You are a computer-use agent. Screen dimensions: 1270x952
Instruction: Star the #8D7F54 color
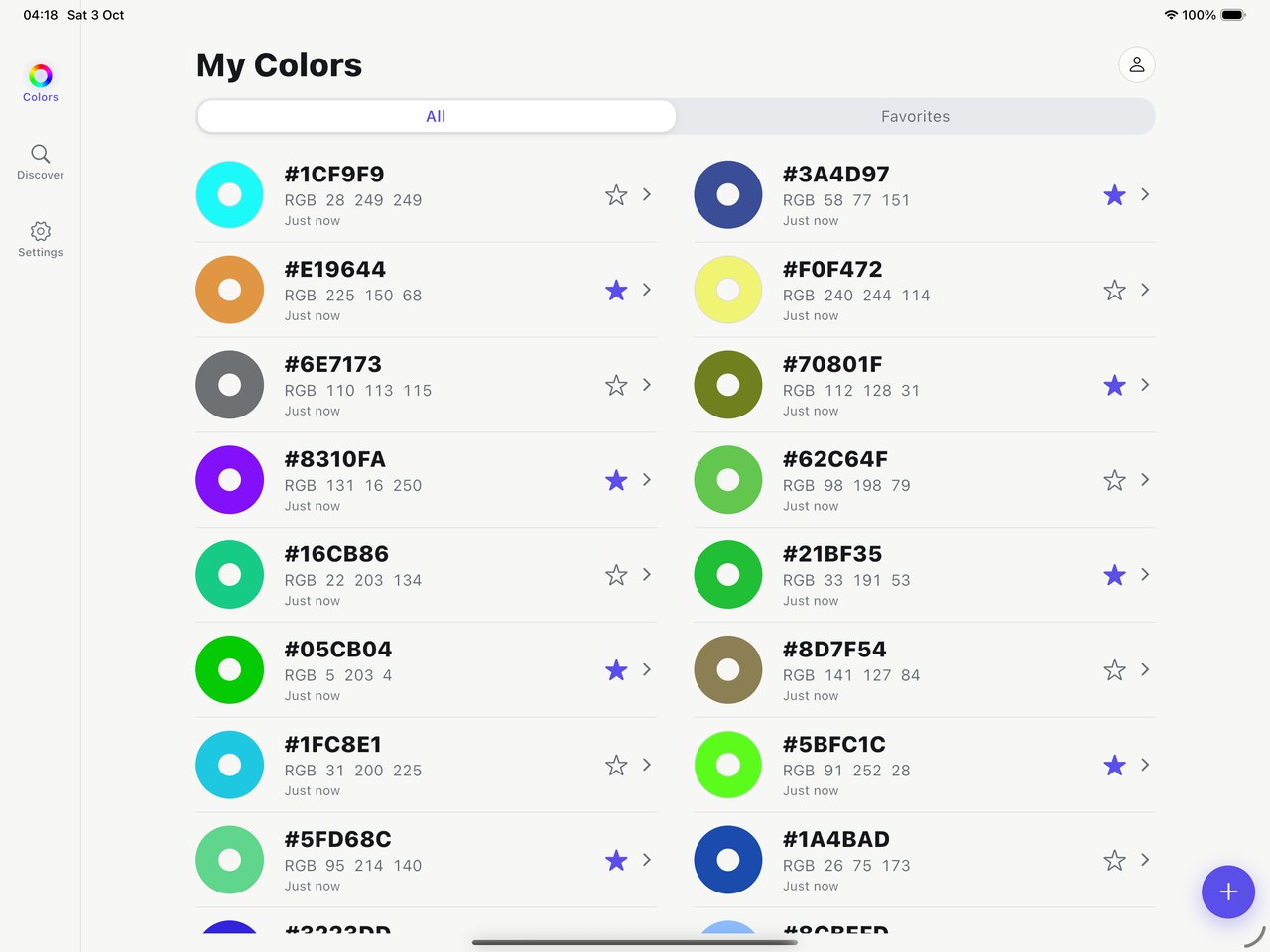[x=1114, y=670]
